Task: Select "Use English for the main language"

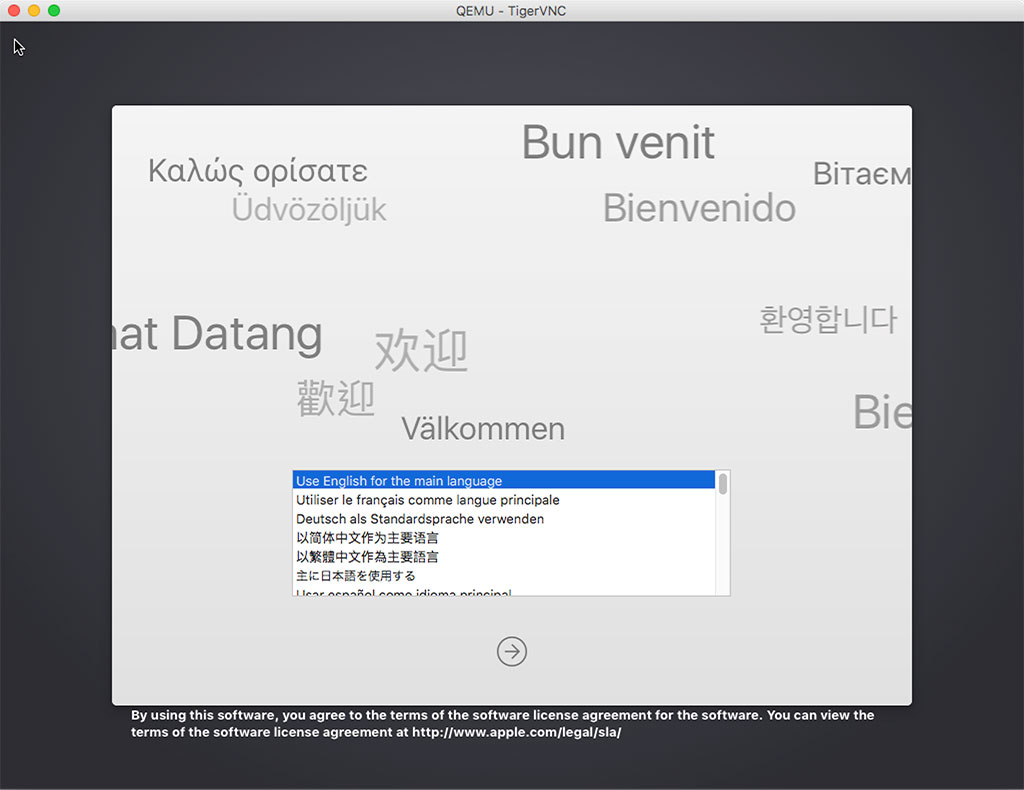Action: pyautogui.click(x=504, y=481)
